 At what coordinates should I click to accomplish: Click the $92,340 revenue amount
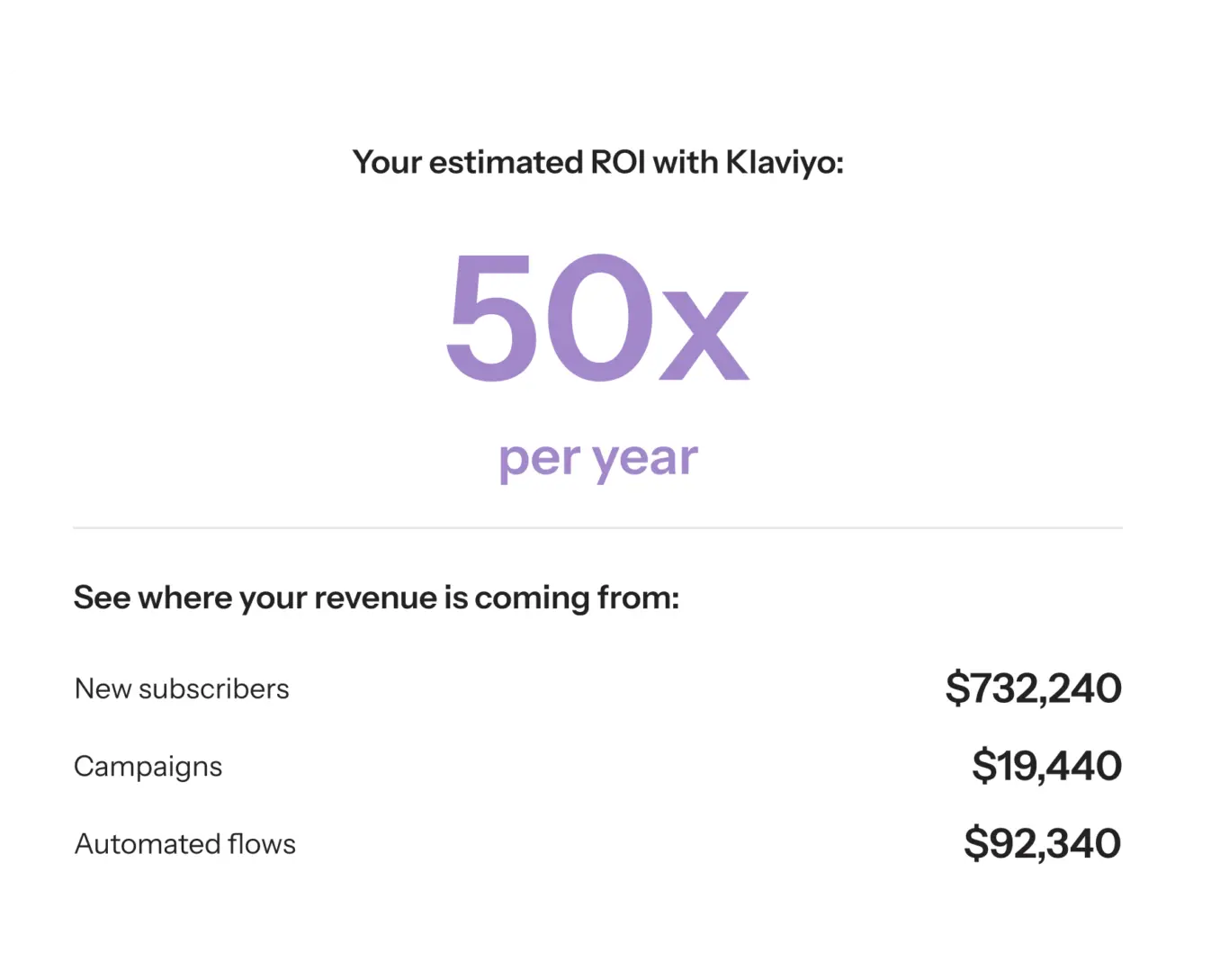pos(1042,843)
